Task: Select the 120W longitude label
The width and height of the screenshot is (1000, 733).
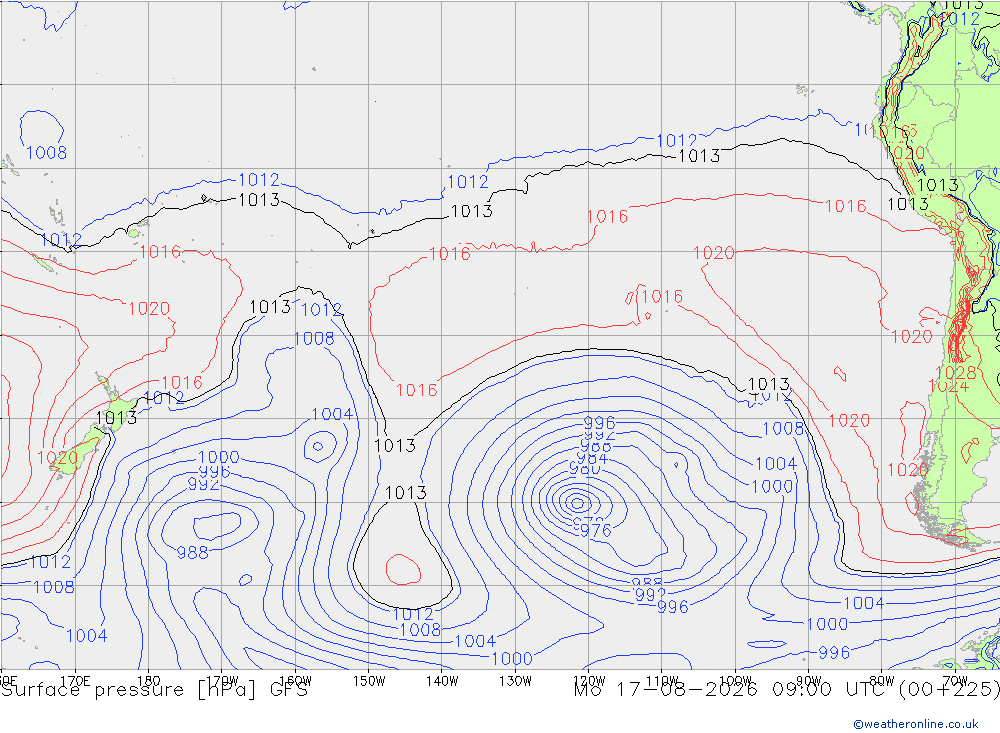Action: pyautogui.click(x=589, y=681)
